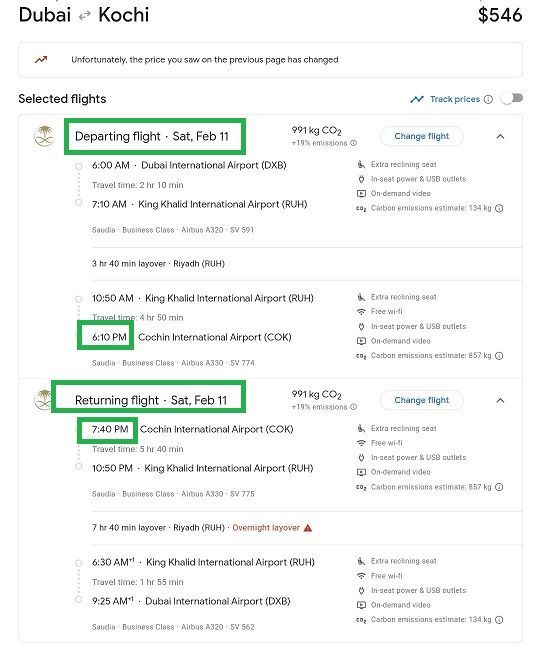Open the Track prices info icon

tap(488, 99)
